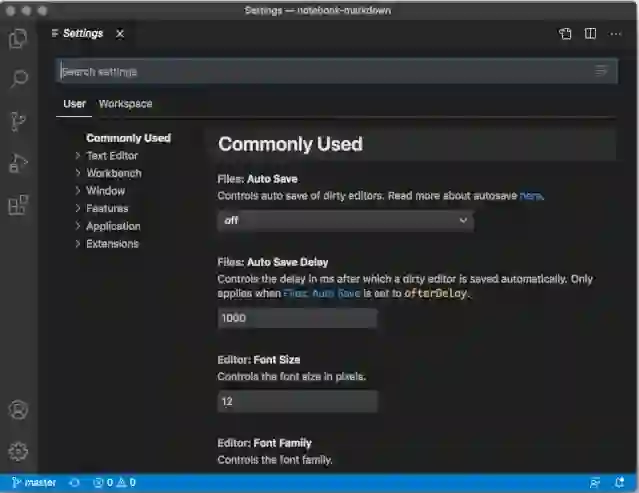The image size is (639, 493).
Task: Open the Accounts menu icon
Action: point(18,410)
